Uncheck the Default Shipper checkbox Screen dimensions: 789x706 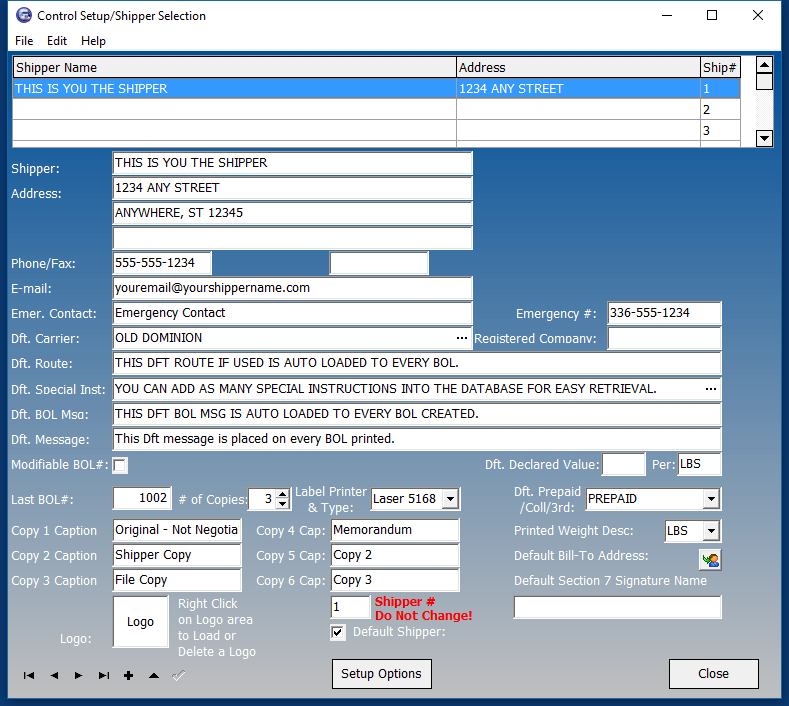click(338, 632)
